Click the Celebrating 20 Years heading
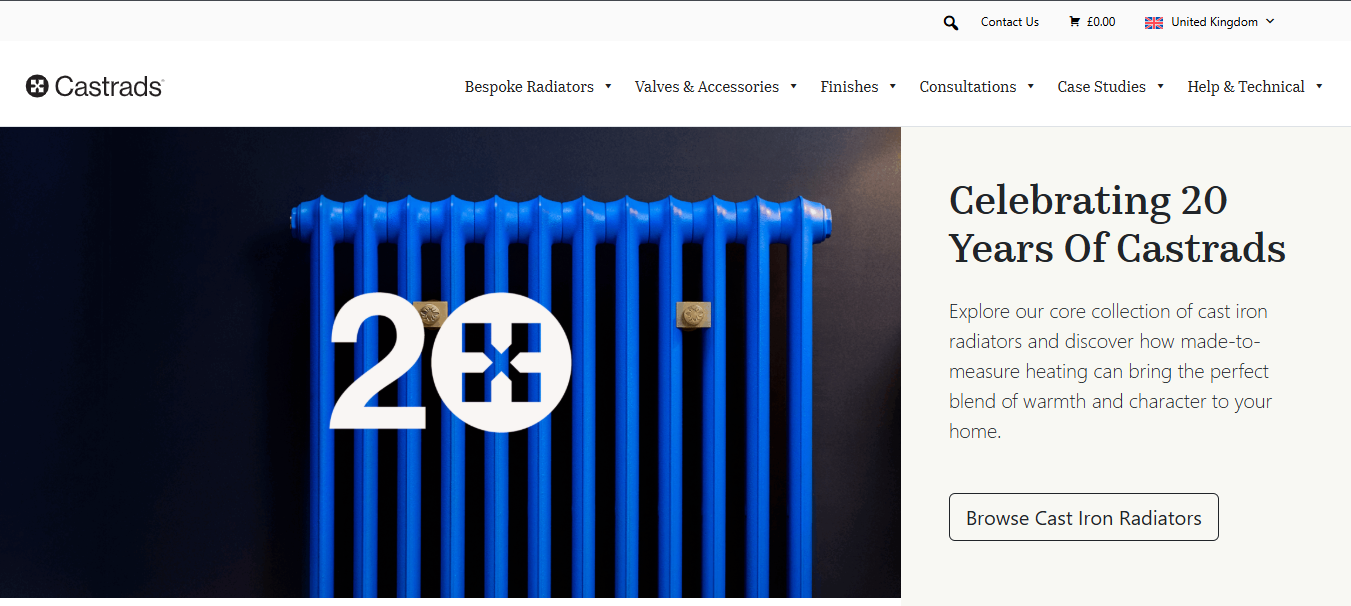The height and width of the screenshot is (606, 1351). [1117, 224]
